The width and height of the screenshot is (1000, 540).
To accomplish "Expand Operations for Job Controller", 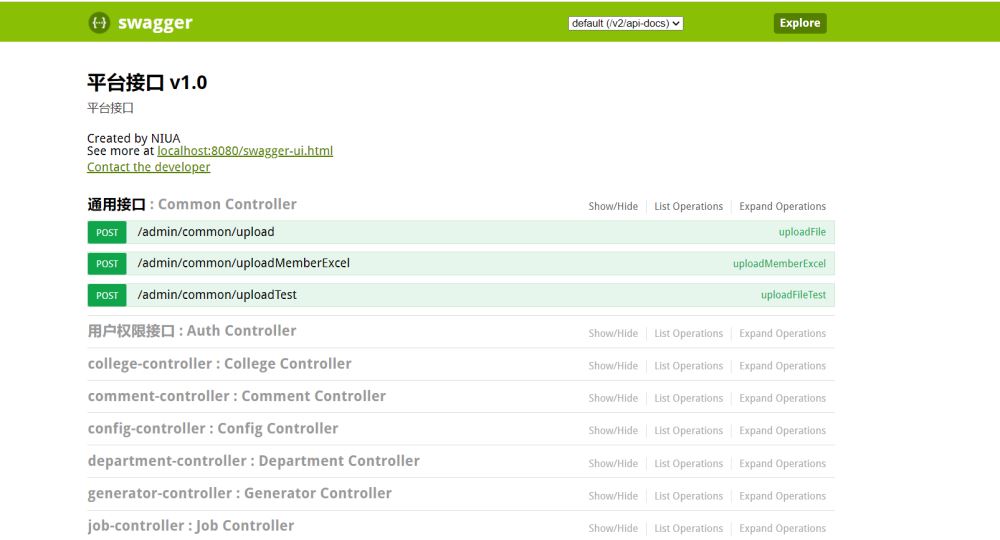I will tap(782, 529).
